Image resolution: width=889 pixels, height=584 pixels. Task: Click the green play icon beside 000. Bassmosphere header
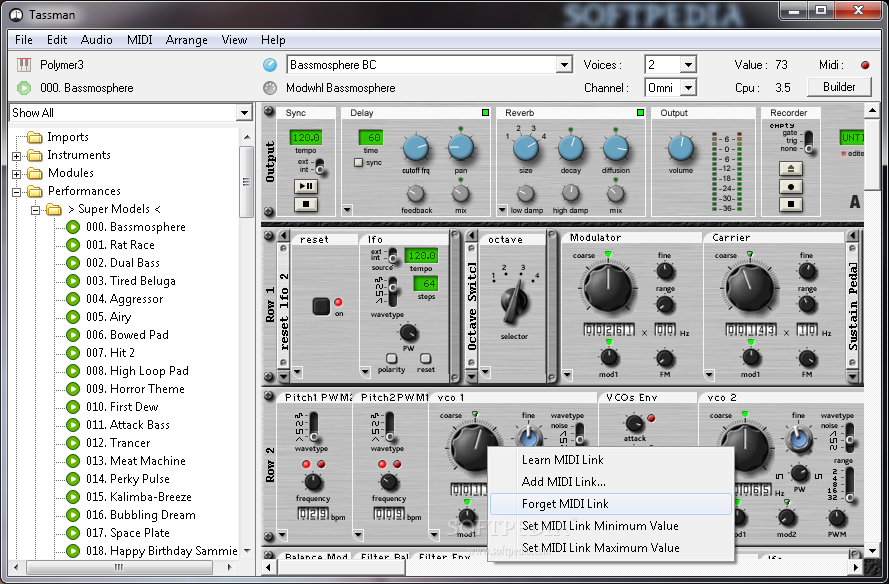[x=24, y=88]
